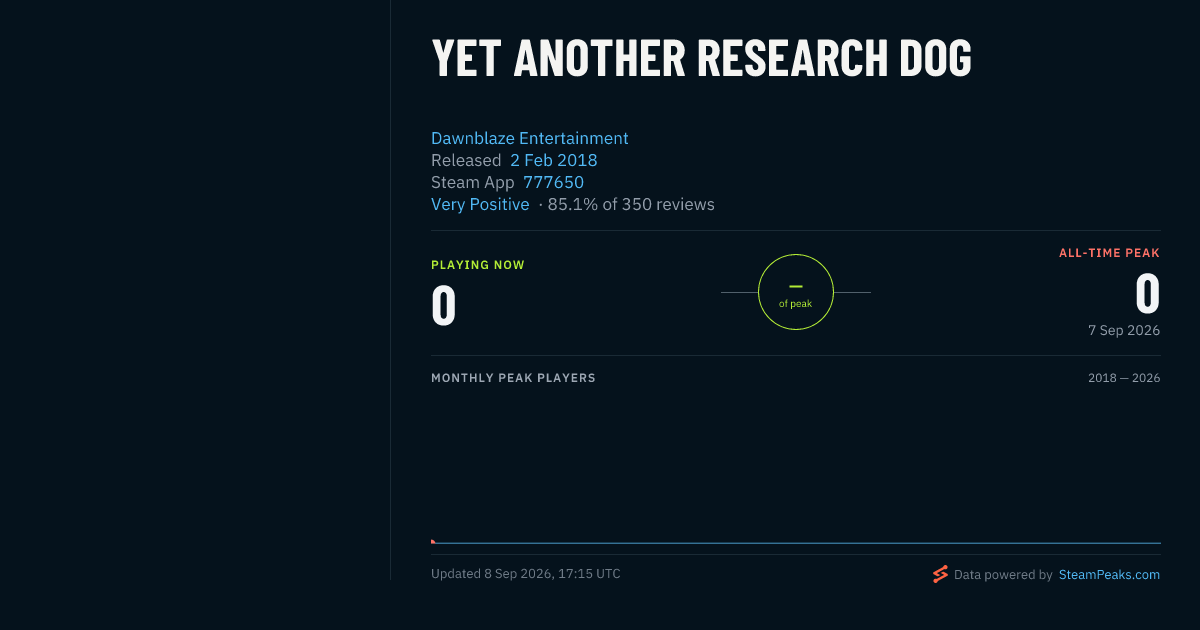Click the All-Time Peak red label
This screenshot has height=630, width=1200.
point(1109,253)
